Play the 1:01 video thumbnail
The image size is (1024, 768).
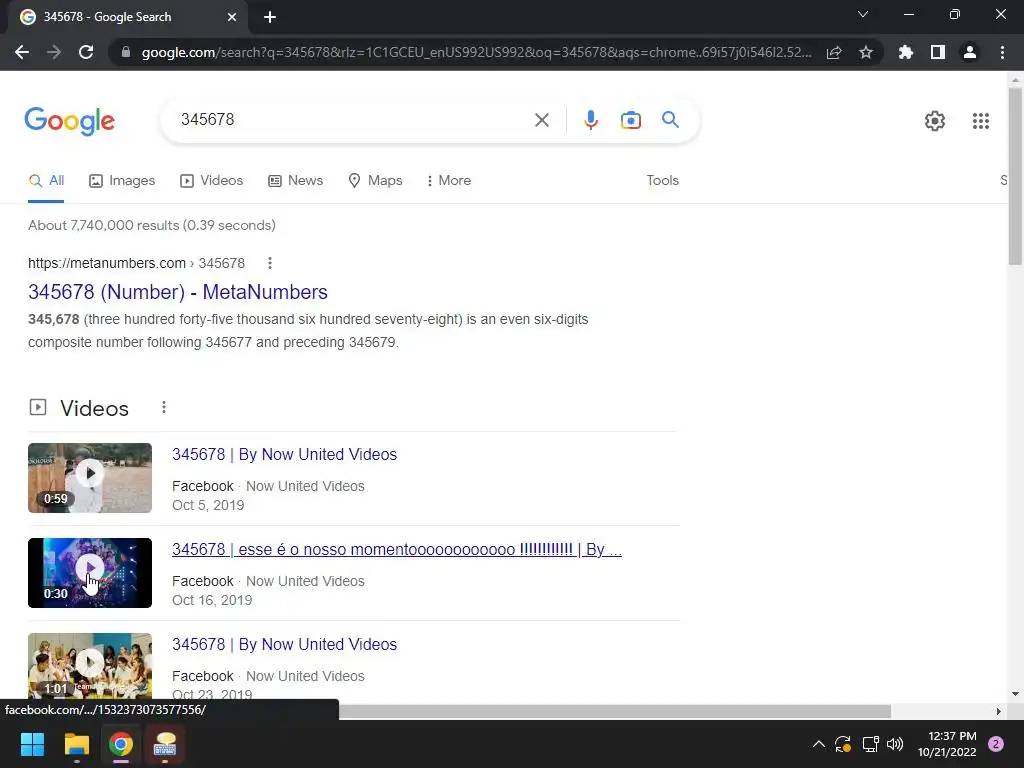pyautogui.click(x=89, y=665)
